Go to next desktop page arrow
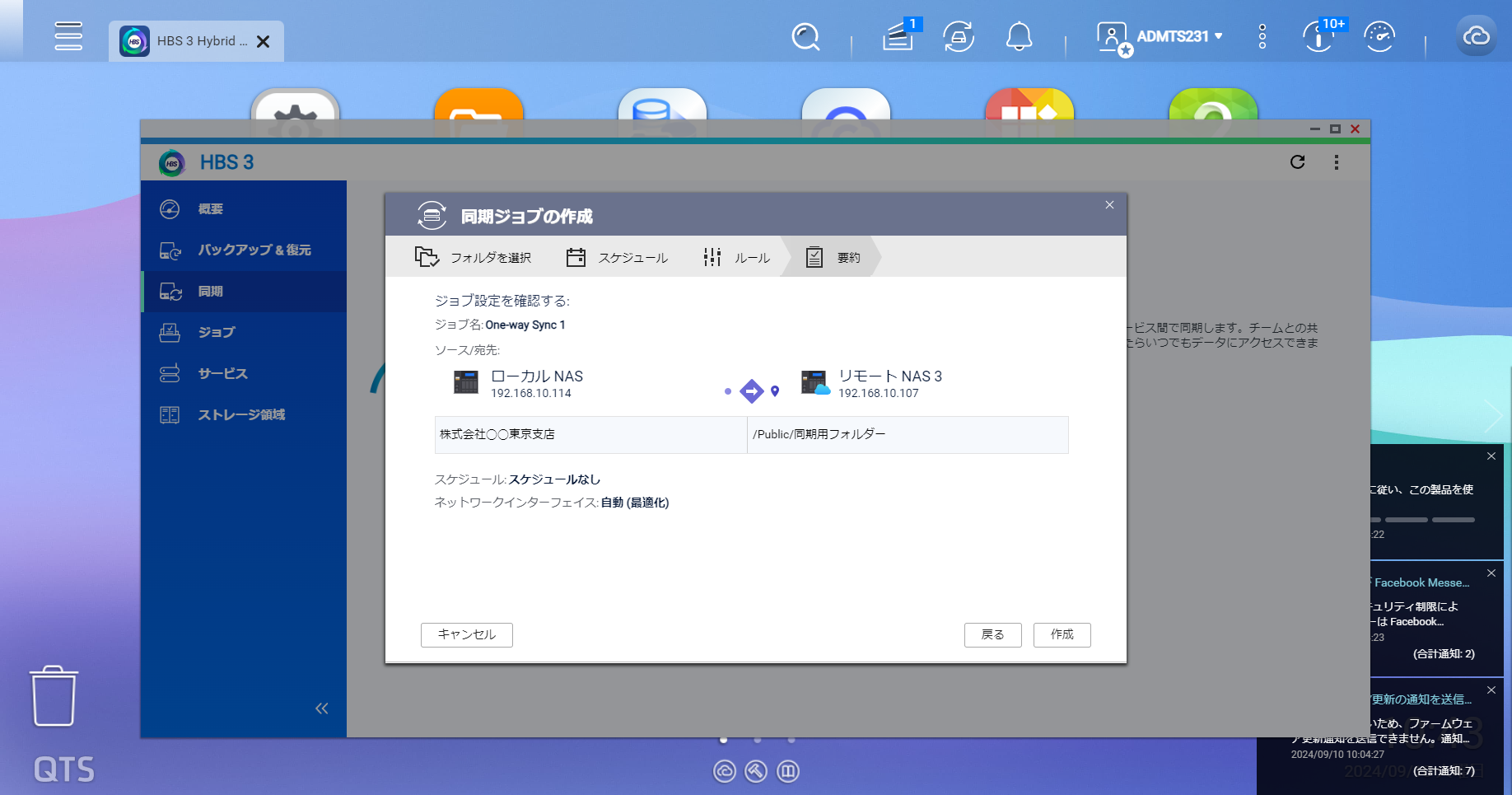 click(1493, 416)
